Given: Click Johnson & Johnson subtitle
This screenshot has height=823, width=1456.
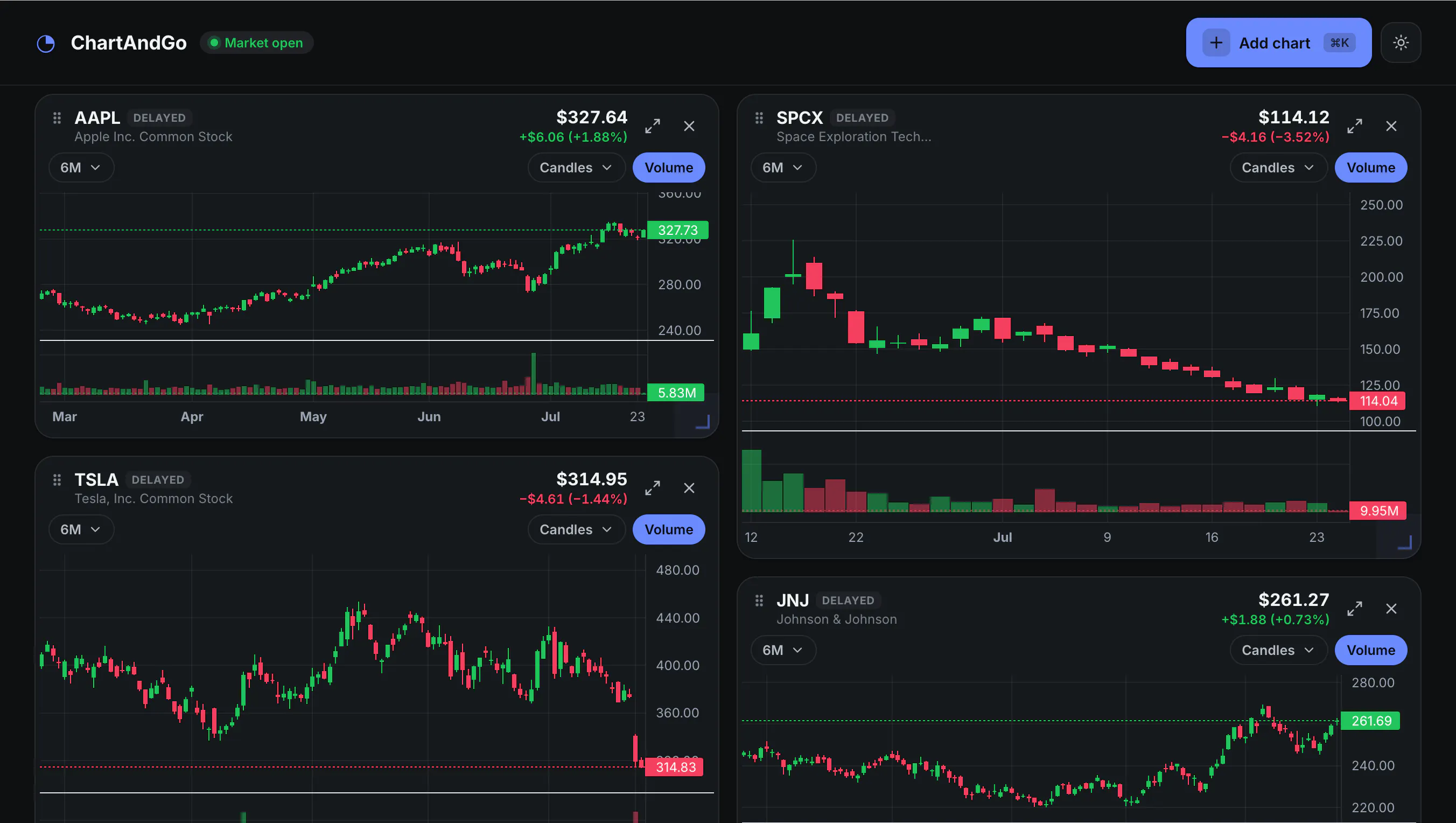Looking at the screenshot, I should pos(837,619).
